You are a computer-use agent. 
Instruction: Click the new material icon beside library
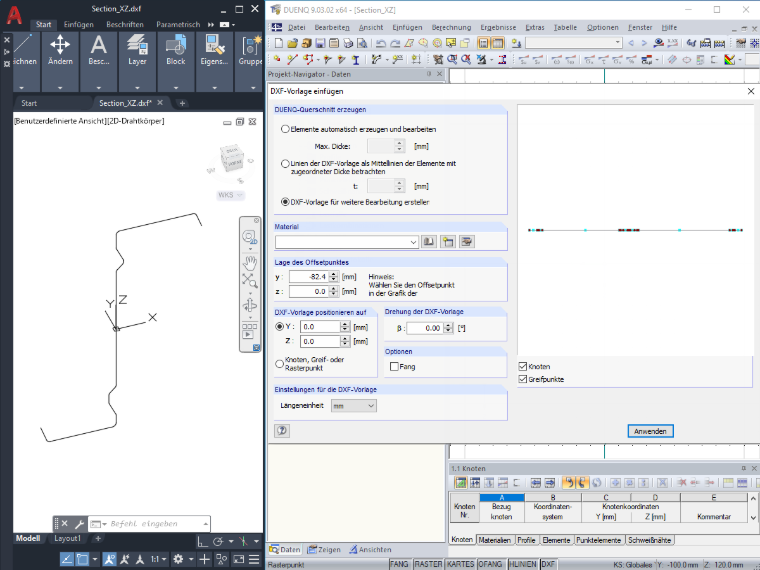(448, 241)
